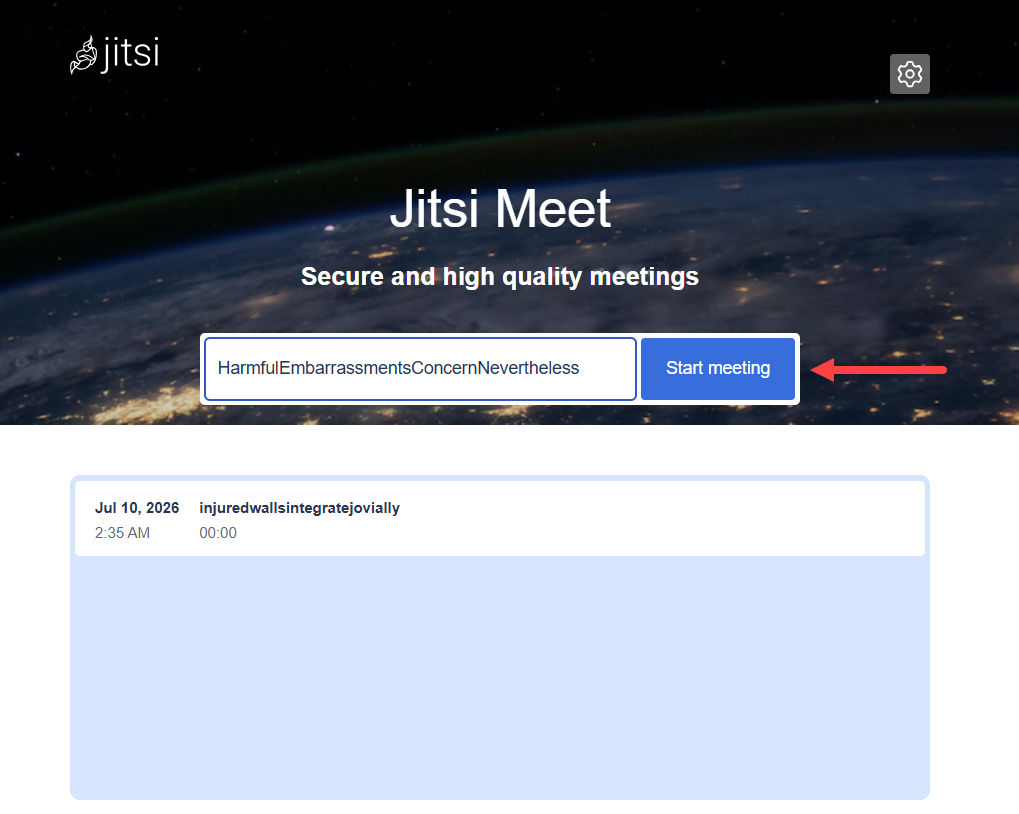Click the Start meeting button
The height and width of the screenshot is (814, 1019).
point(717,368)
